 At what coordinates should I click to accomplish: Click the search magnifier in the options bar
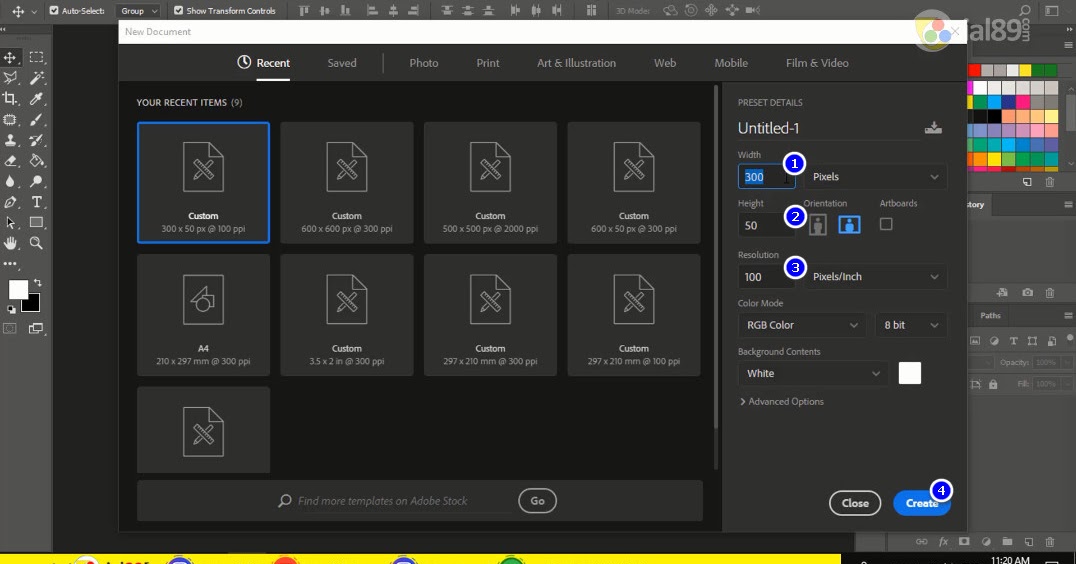point(1025,10)
